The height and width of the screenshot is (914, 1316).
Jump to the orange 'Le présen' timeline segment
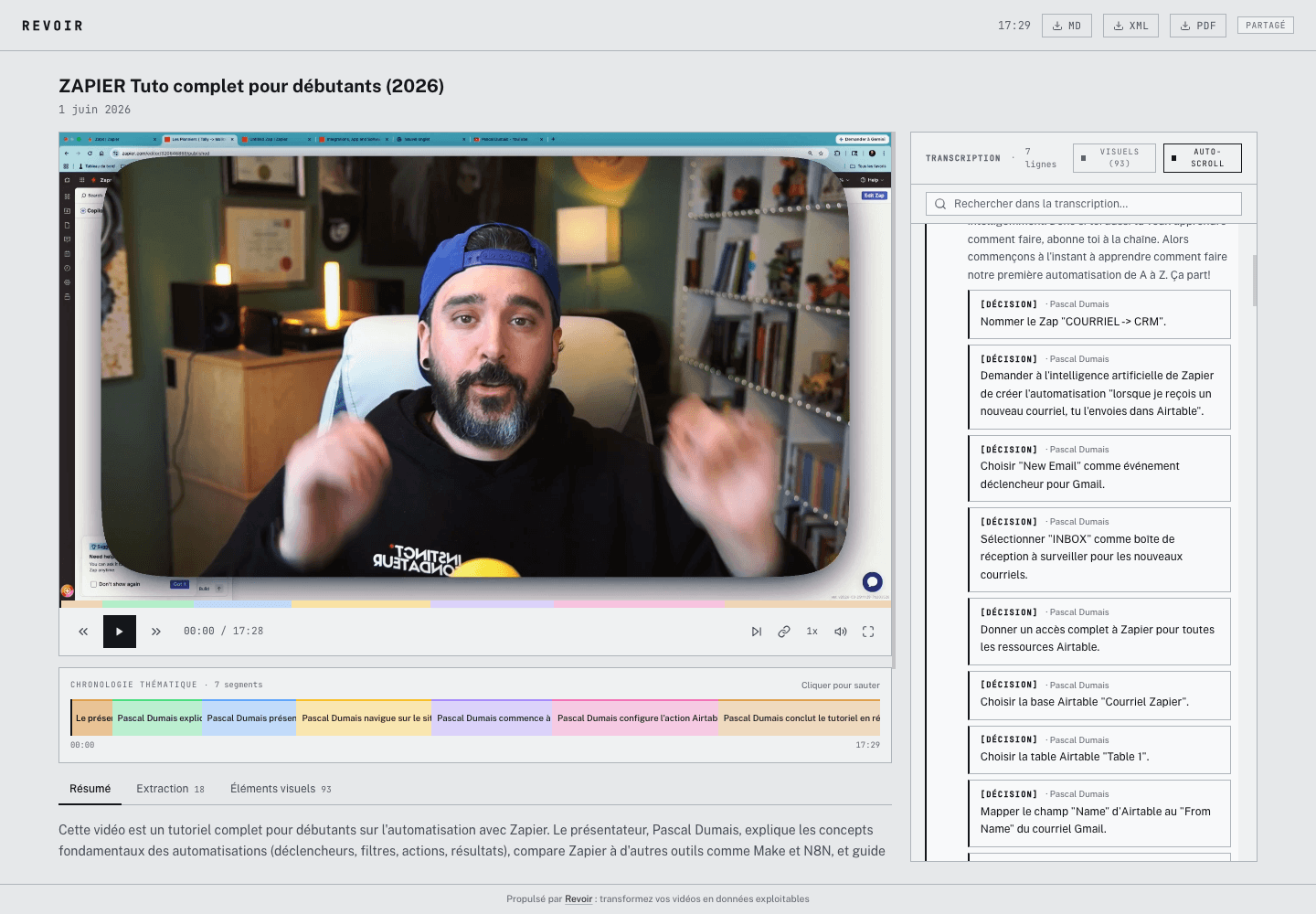92,718
